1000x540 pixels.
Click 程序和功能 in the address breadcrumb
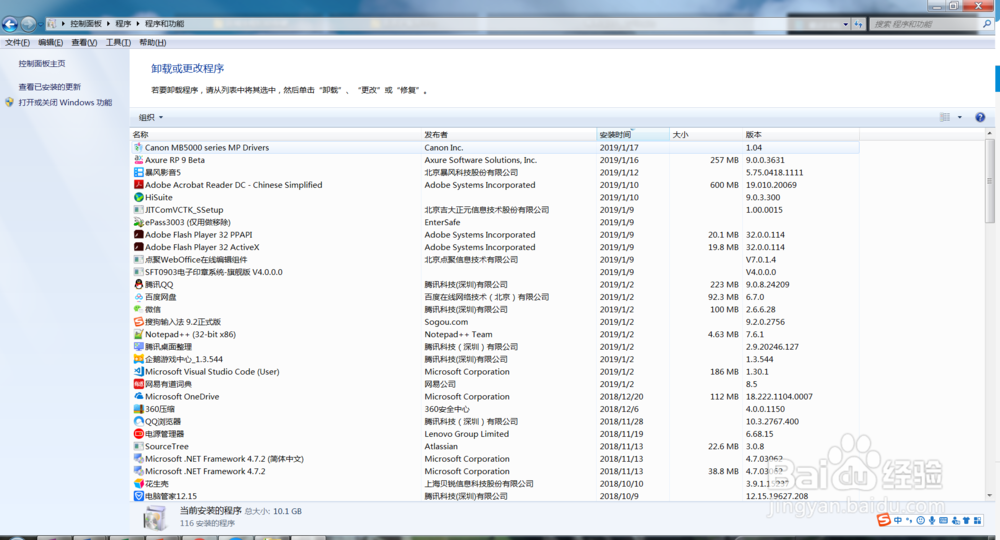(x=165, y=24)
